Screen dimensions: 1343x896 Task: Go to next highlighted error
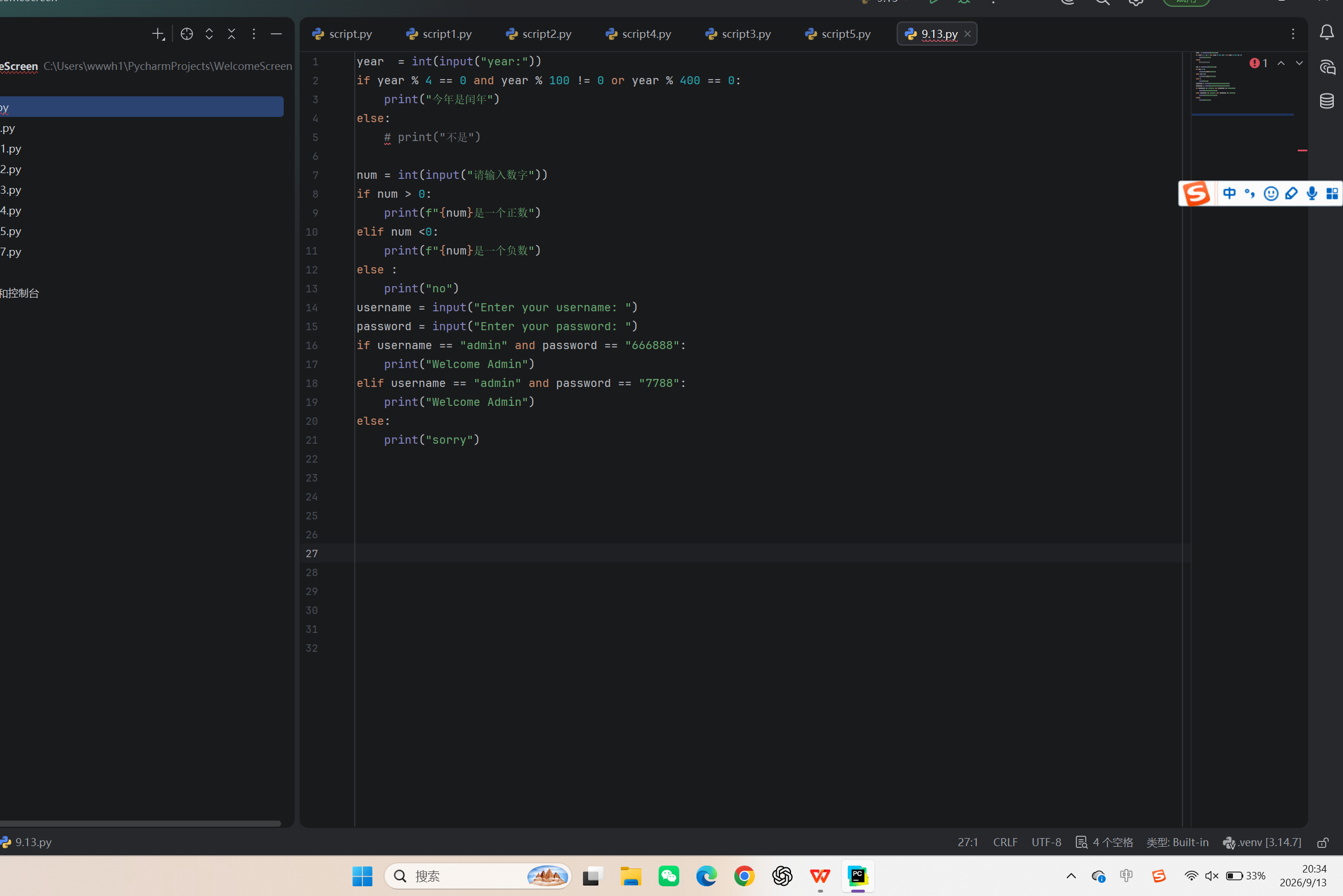coord(1299,63)
